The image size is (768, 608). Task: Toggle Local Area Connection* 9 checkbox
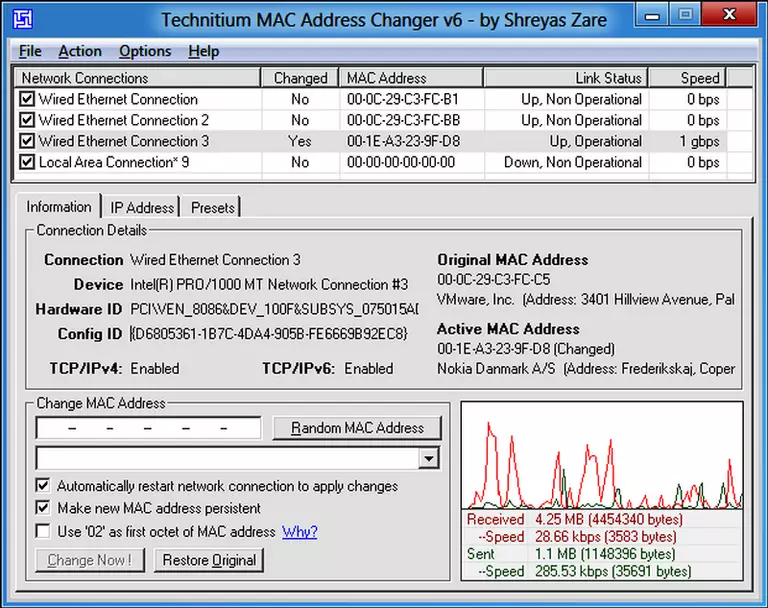27,162
